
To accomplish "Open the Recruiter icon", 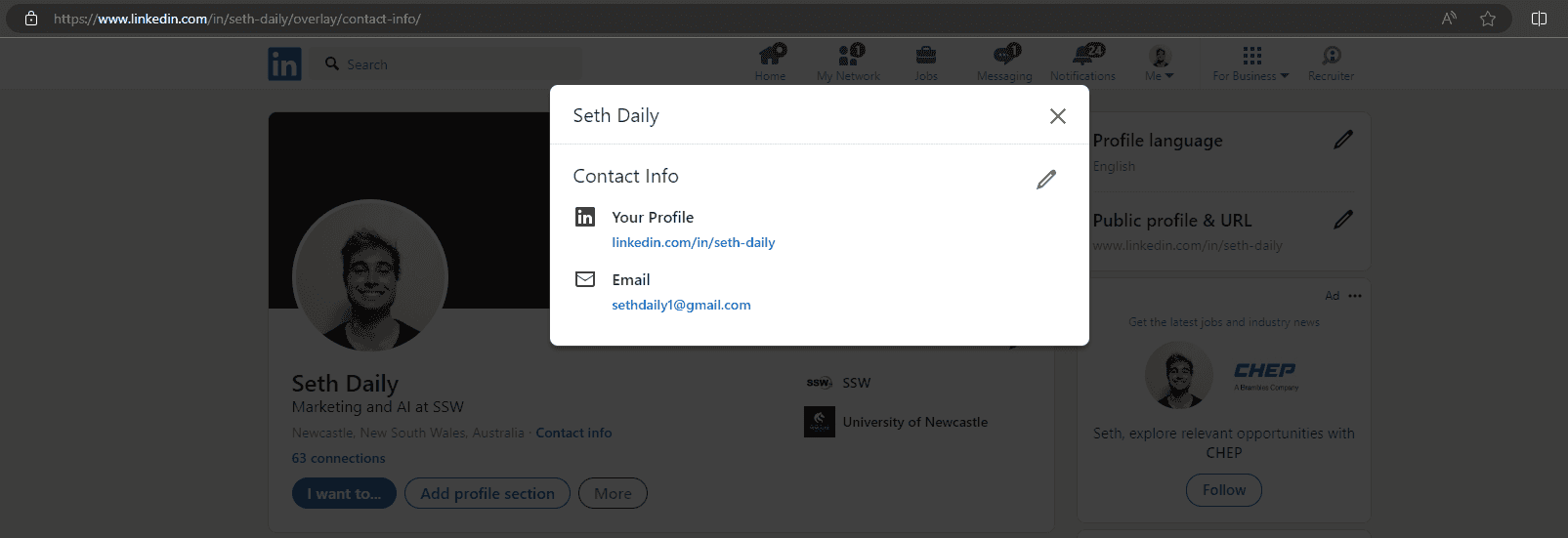I will 1331,57.
